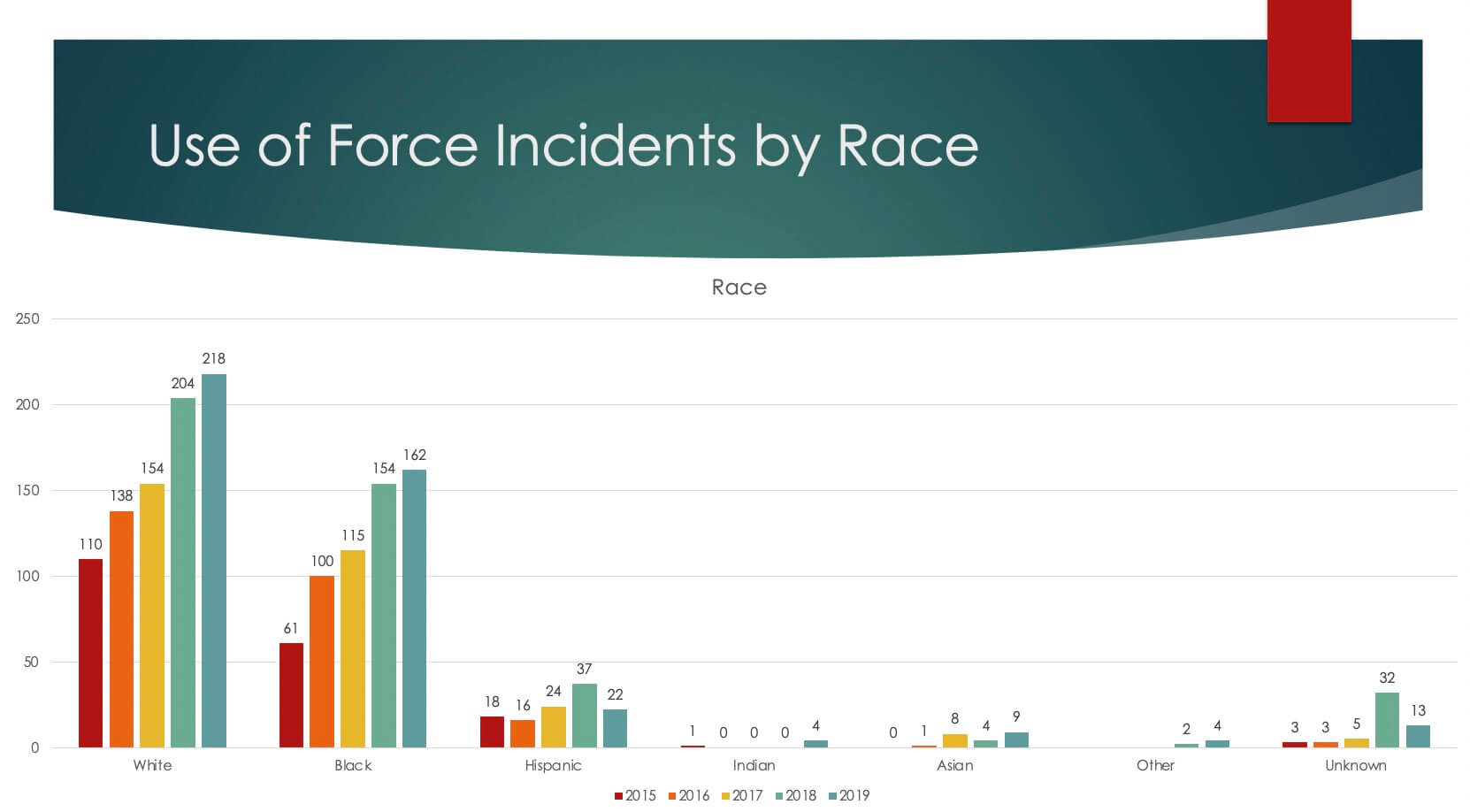Click the 2016 orange legend entry

click(x=688, y=796)
